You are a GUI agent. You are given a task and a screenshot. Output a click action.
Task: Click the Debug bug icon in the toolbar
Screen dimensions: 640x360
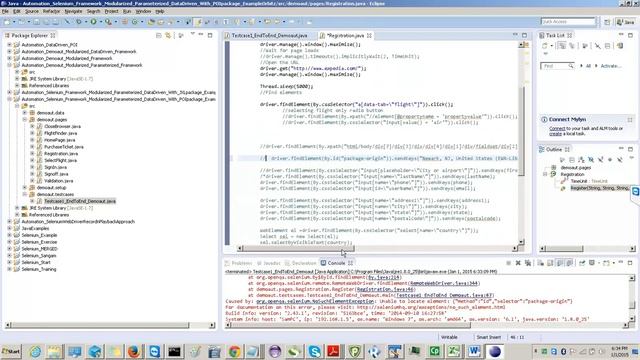click(79, 22)
